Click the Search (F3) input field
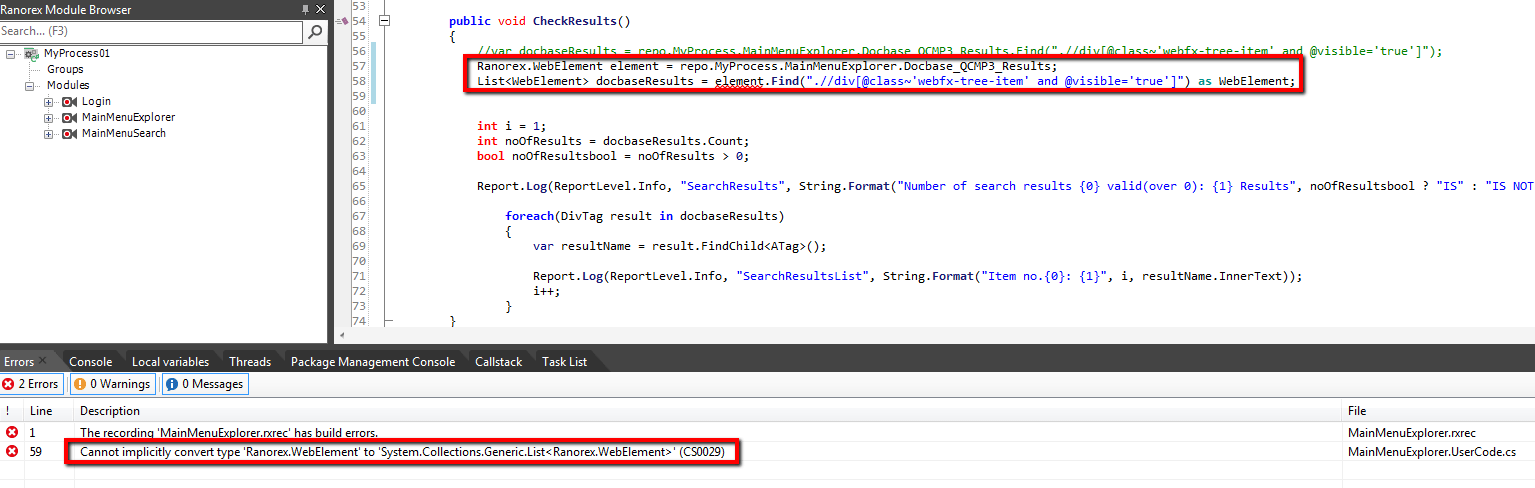The image size is (1535, 488). coord(151,32)
